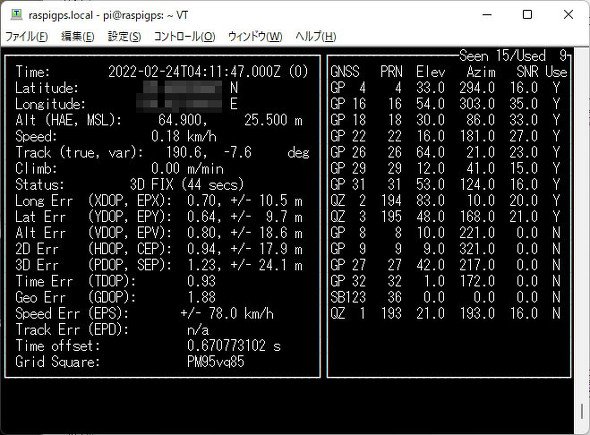This screenshot has width=590, height=435.
Task: Click the MSL altitude 25.500 m
Action: click(274, 120)
